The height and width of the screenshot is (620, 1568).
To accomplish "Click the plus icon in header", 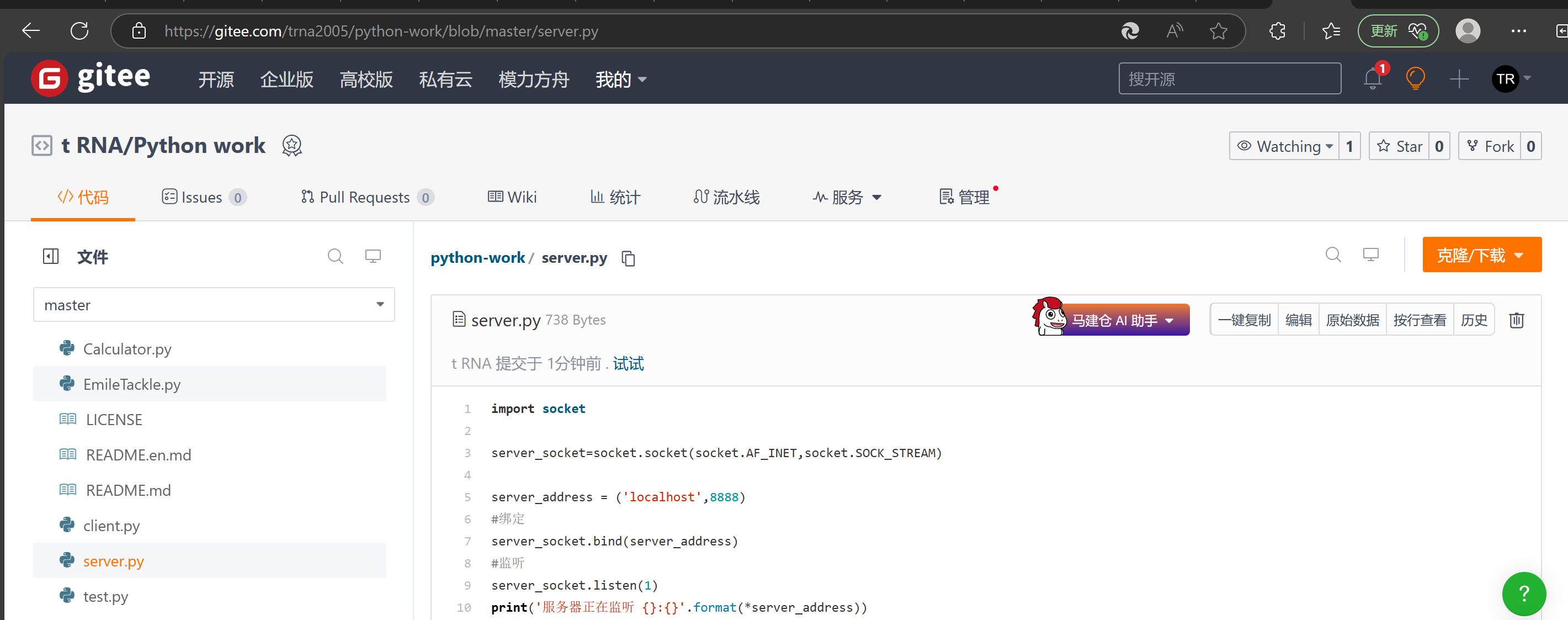I will coord(1459,79).
